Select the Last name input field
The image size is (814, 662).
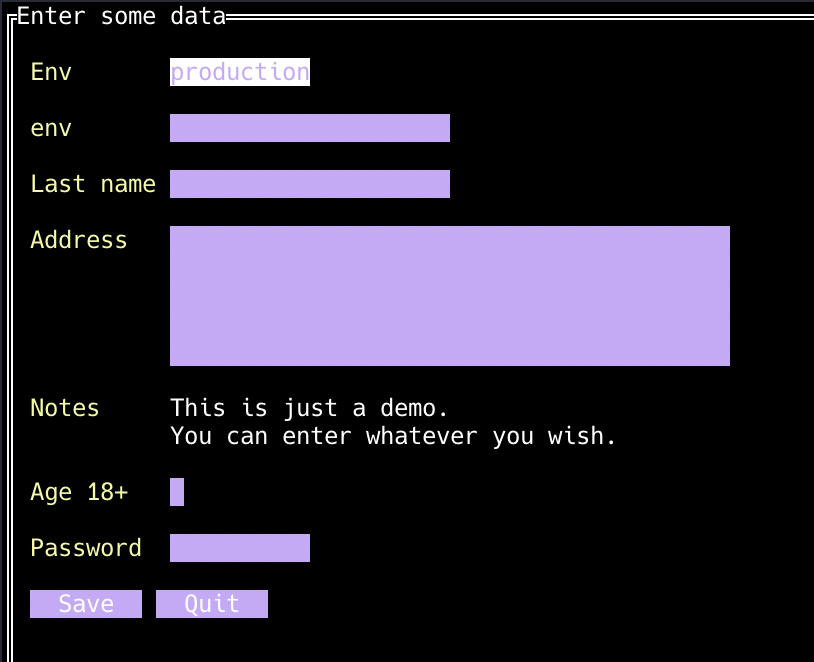pyautogui.click(x=310, y=184)
